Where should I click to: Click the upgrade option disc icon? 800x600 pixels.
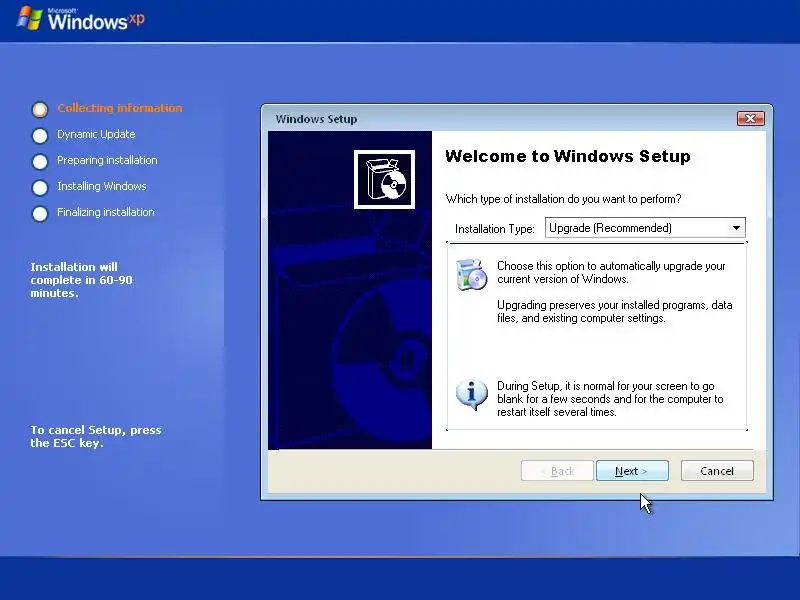click(471, 274)
